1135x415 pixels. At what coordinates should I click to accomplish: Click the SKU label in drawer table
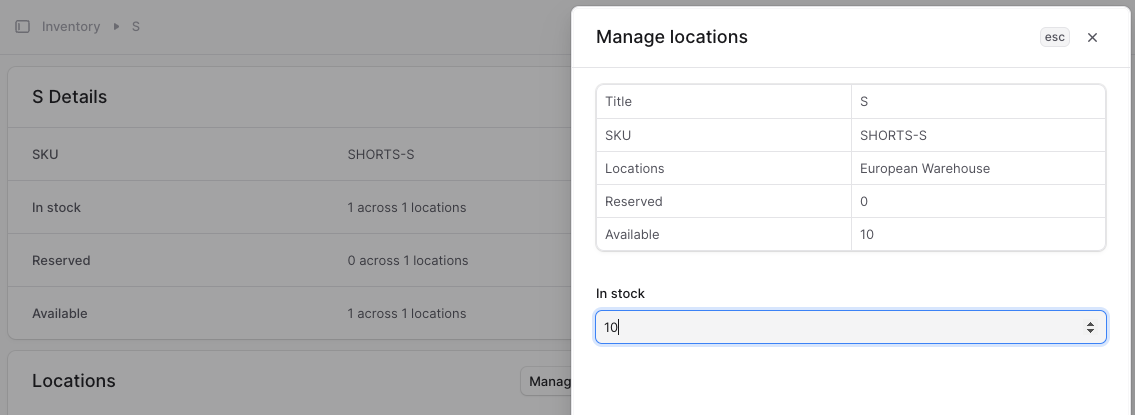(x=617, y=135)
